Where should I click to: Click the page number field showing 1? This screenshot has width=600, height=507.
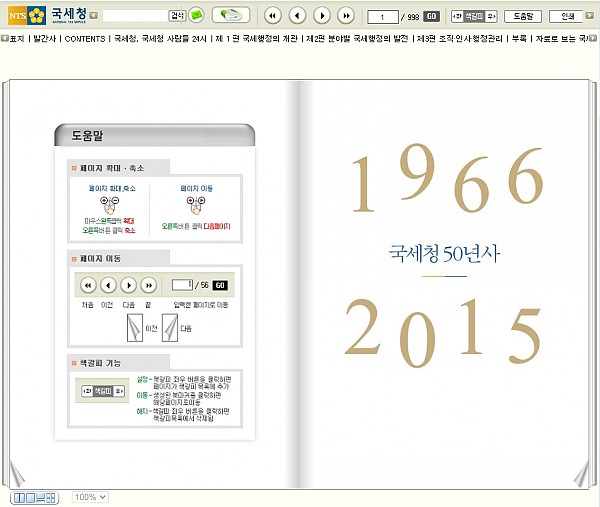[x=382, y=16]
